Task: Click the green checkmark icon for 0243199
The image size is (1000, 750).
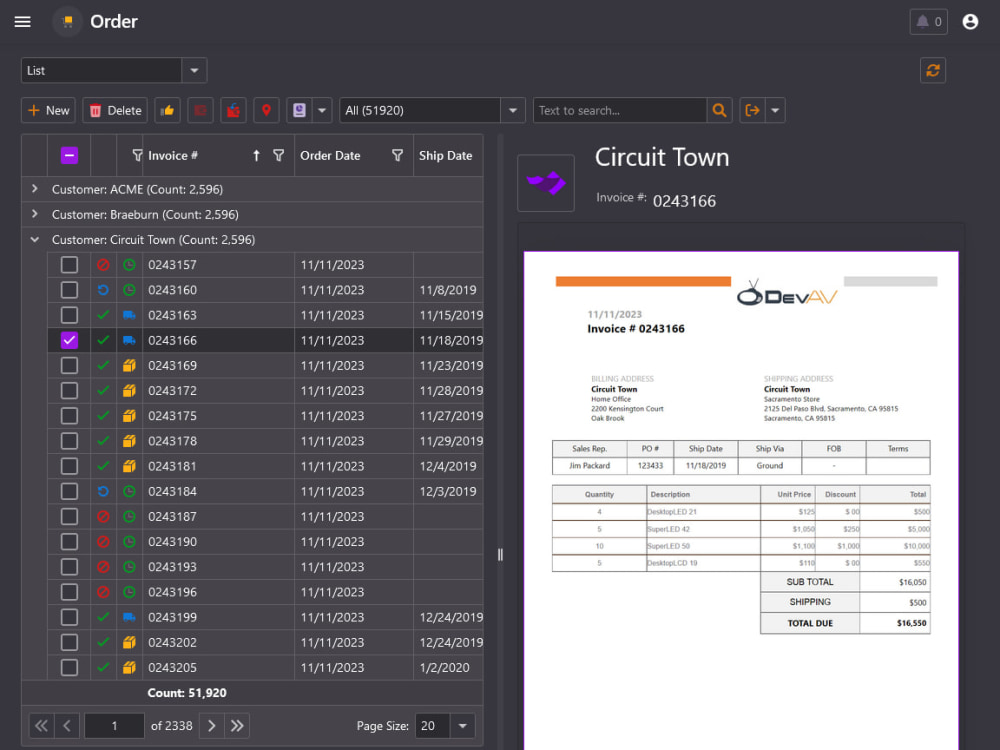Action: pos(103,617)
